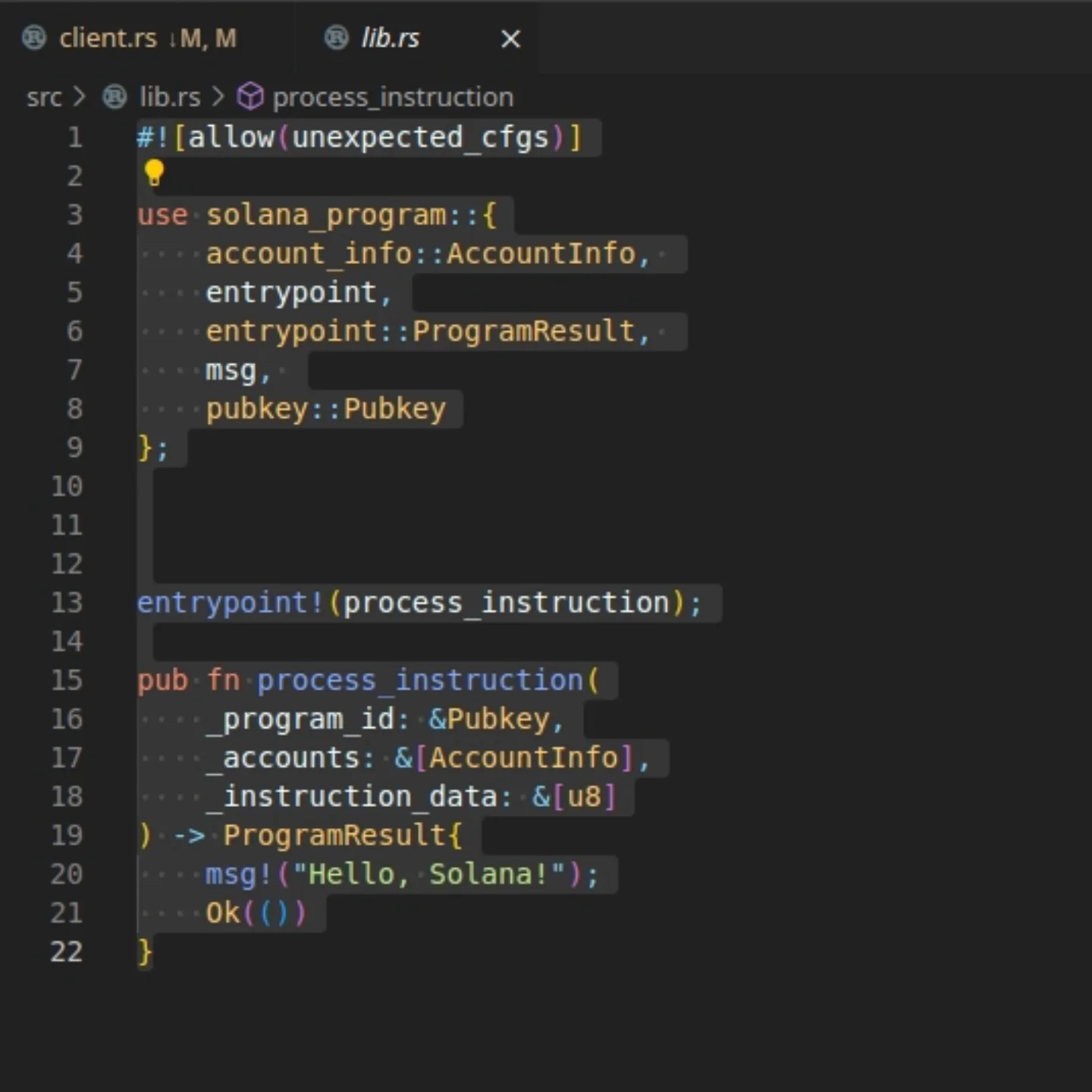Click the Rust file icon on lib.rs tab
Viewport: 1092px width, 1092px height.
point(336,37)
